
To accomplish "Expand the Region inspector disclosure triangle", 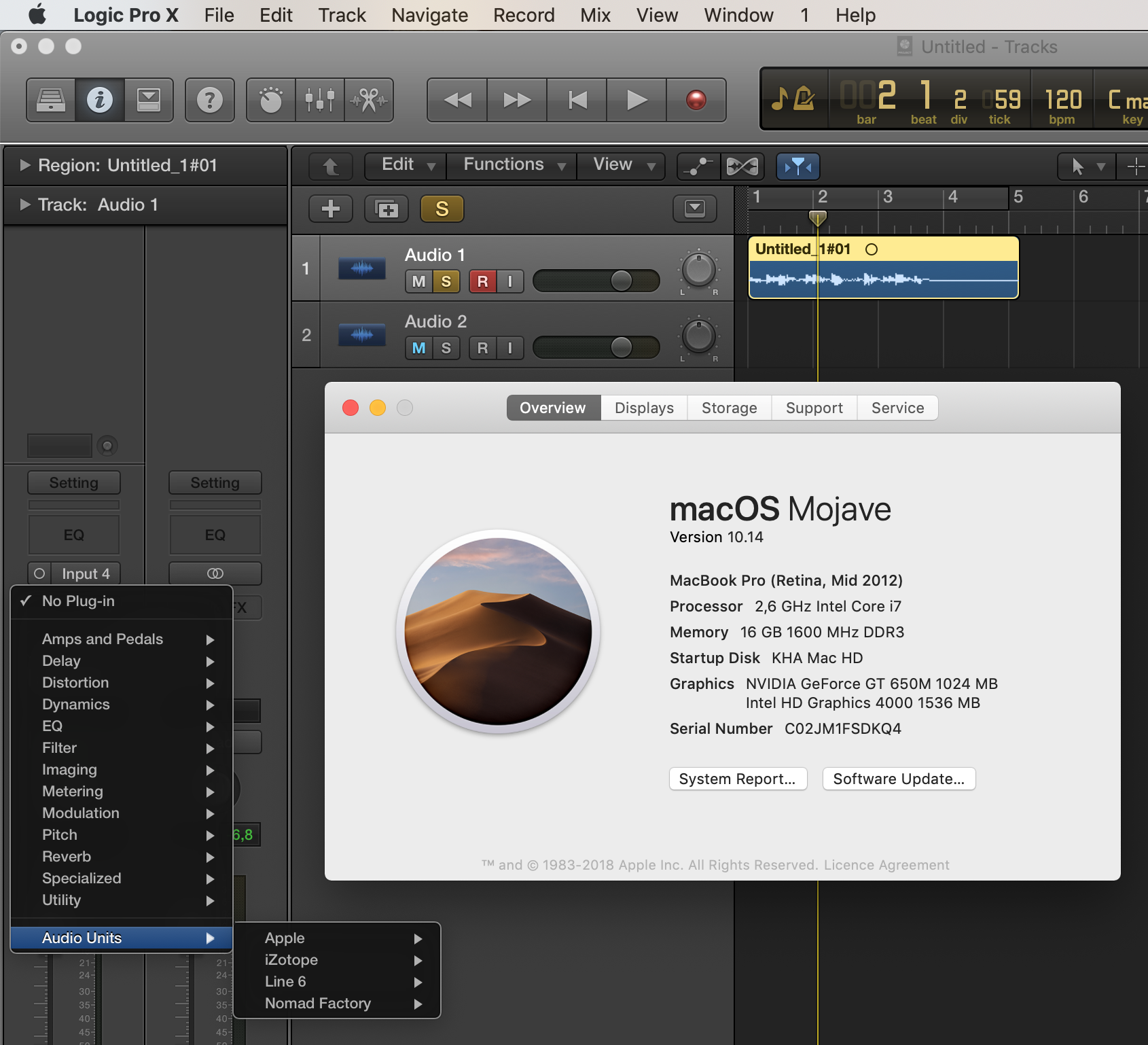I will 25,165.
